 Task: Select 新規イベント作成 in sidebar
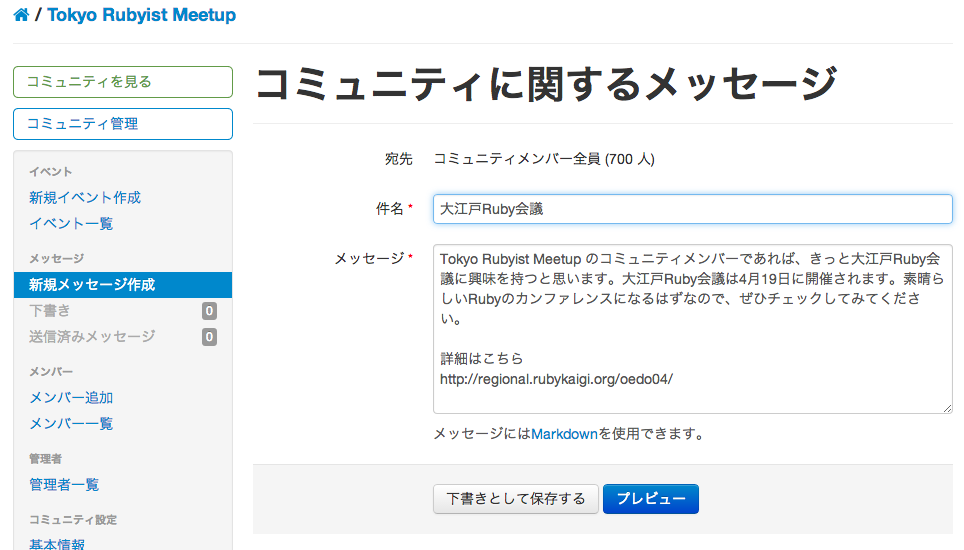point(85,197)
